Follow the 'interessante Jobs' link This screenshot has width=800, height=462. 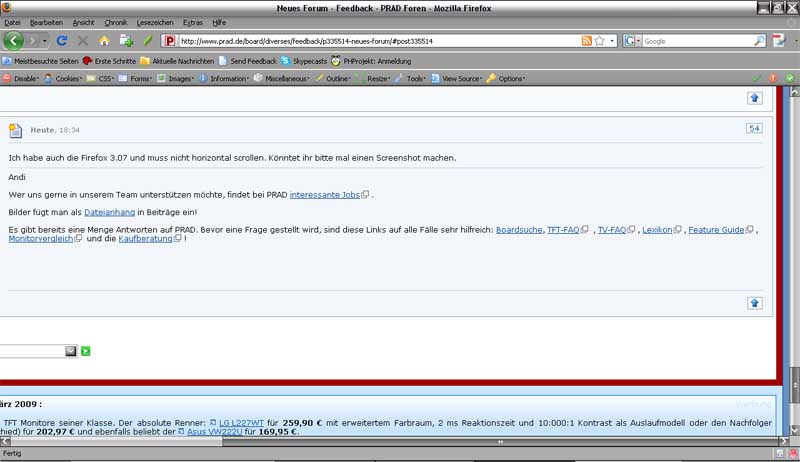coord(324,194)
